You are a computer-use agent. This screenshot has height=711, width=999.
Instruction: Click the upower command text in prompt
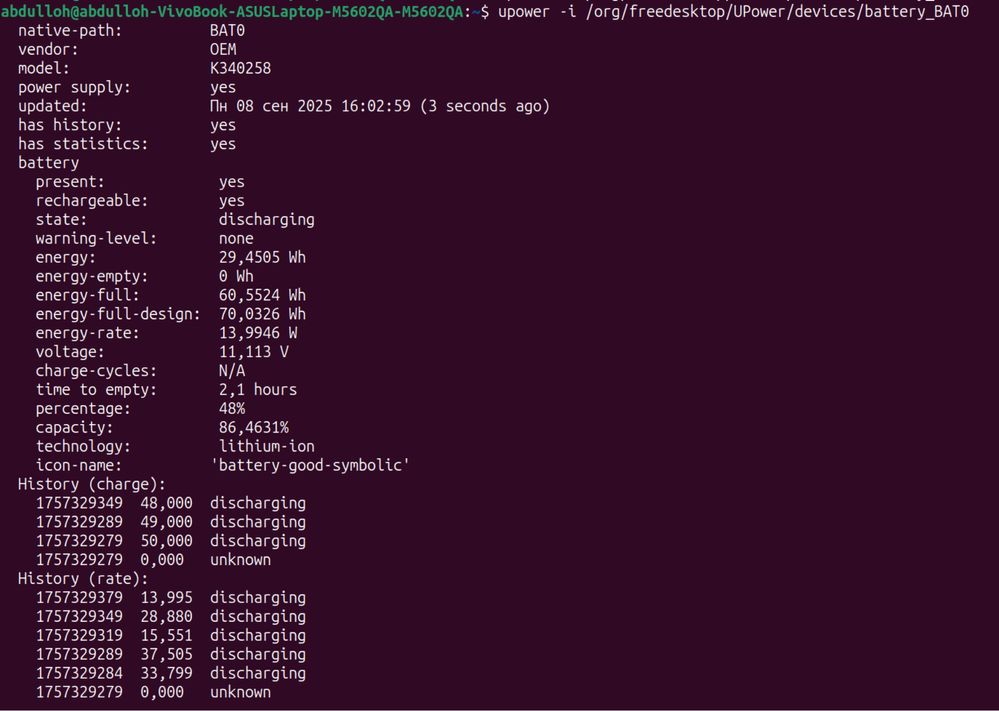(733, 11)
